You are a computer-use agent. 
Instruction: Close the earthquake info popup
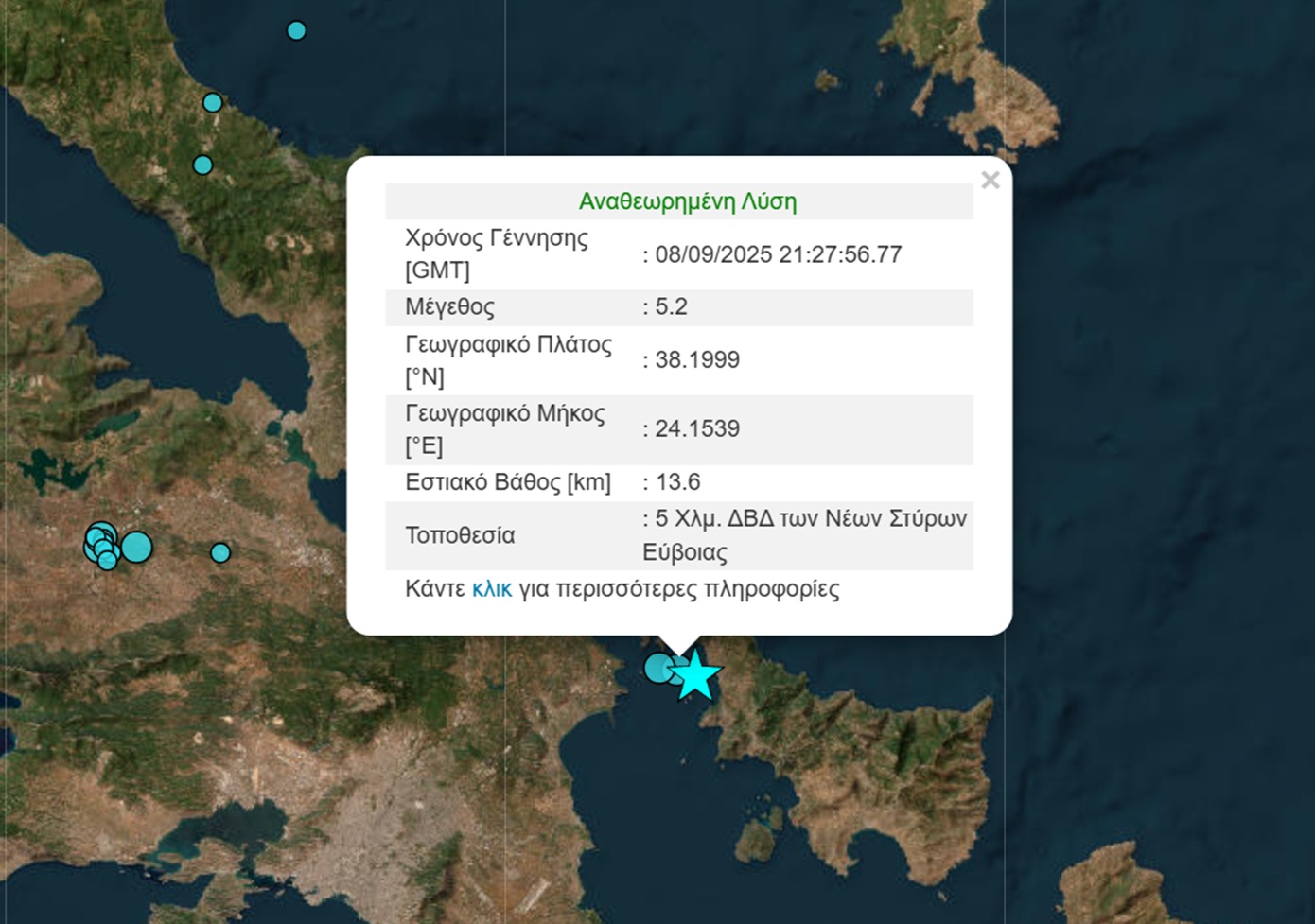click(x=990, y=180)
